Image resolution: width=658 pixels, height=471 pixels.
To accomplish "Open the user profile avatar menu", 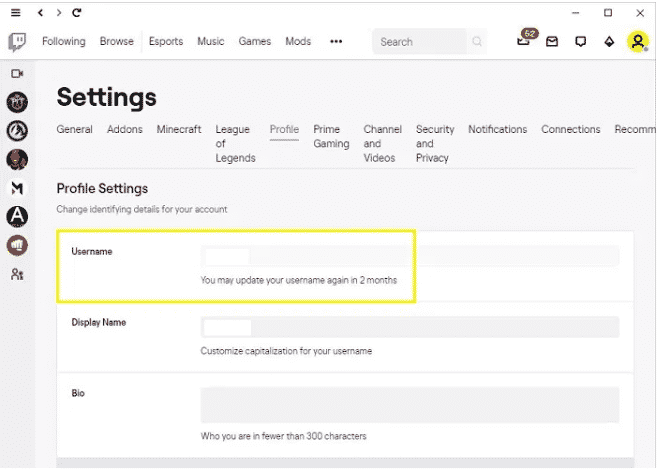I will point(638,42).
